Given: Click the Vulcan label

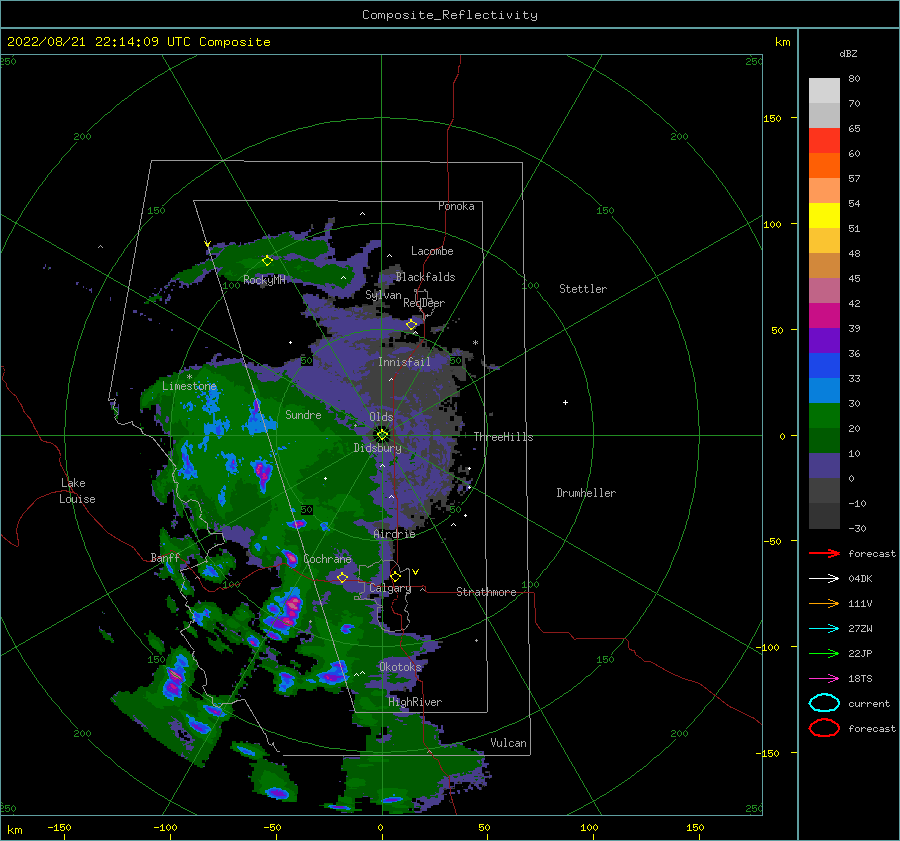Looking at the screenshot, I should click(x=508, y=743).
